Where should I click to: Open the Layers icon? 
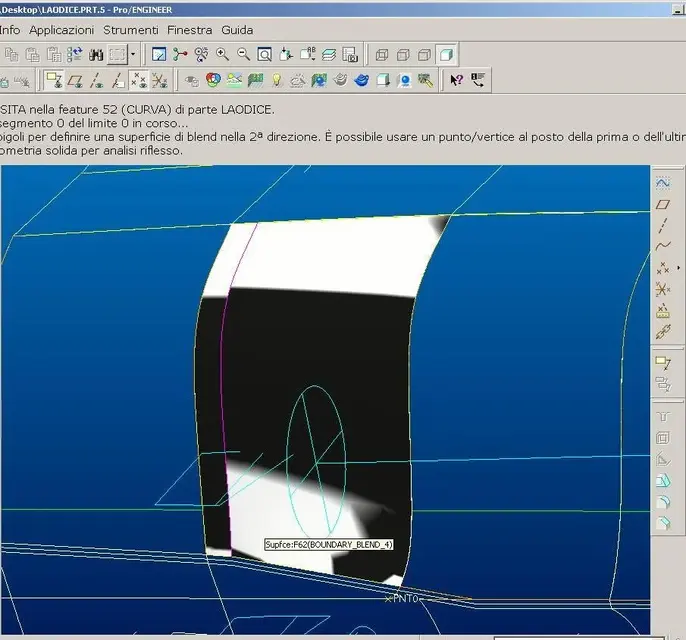coord(329,55)
